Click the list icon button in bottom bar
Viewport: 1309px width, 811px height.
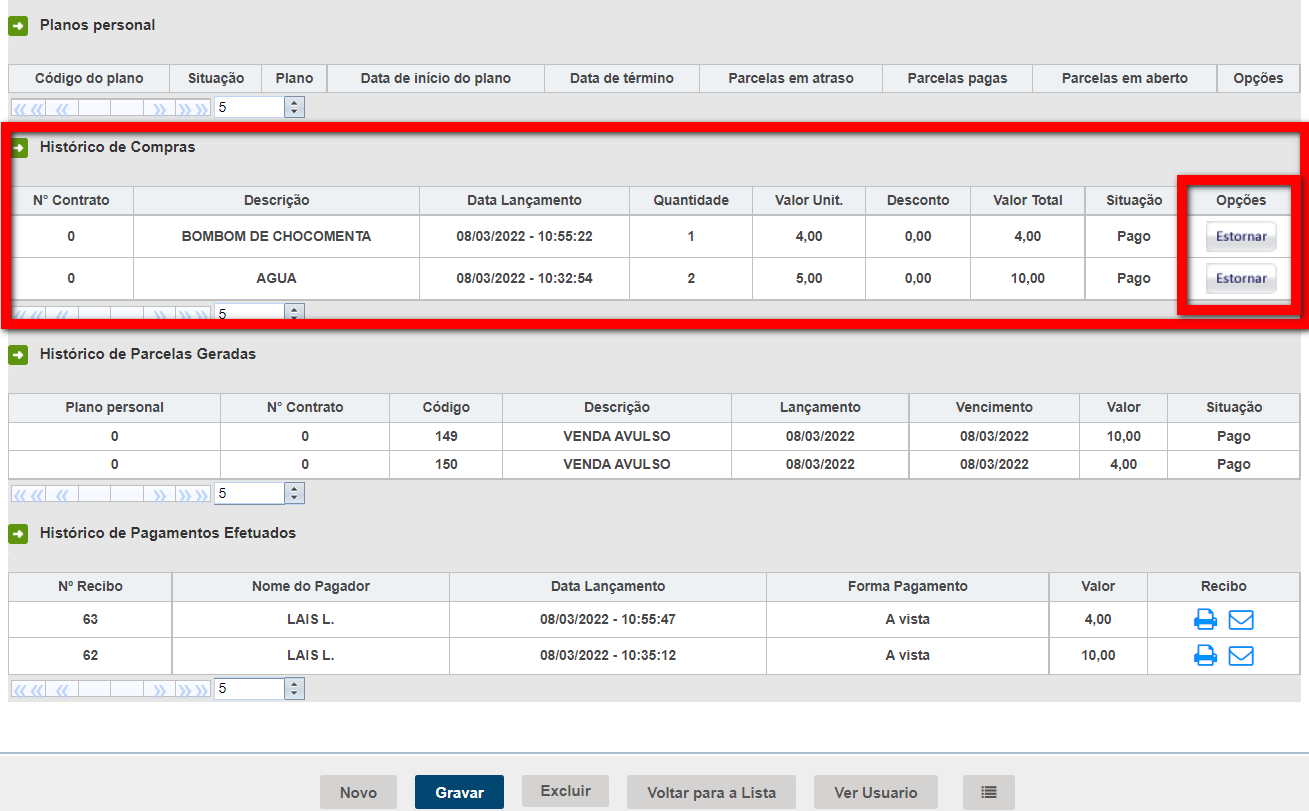pyautogui.click(x=989, y=792)
